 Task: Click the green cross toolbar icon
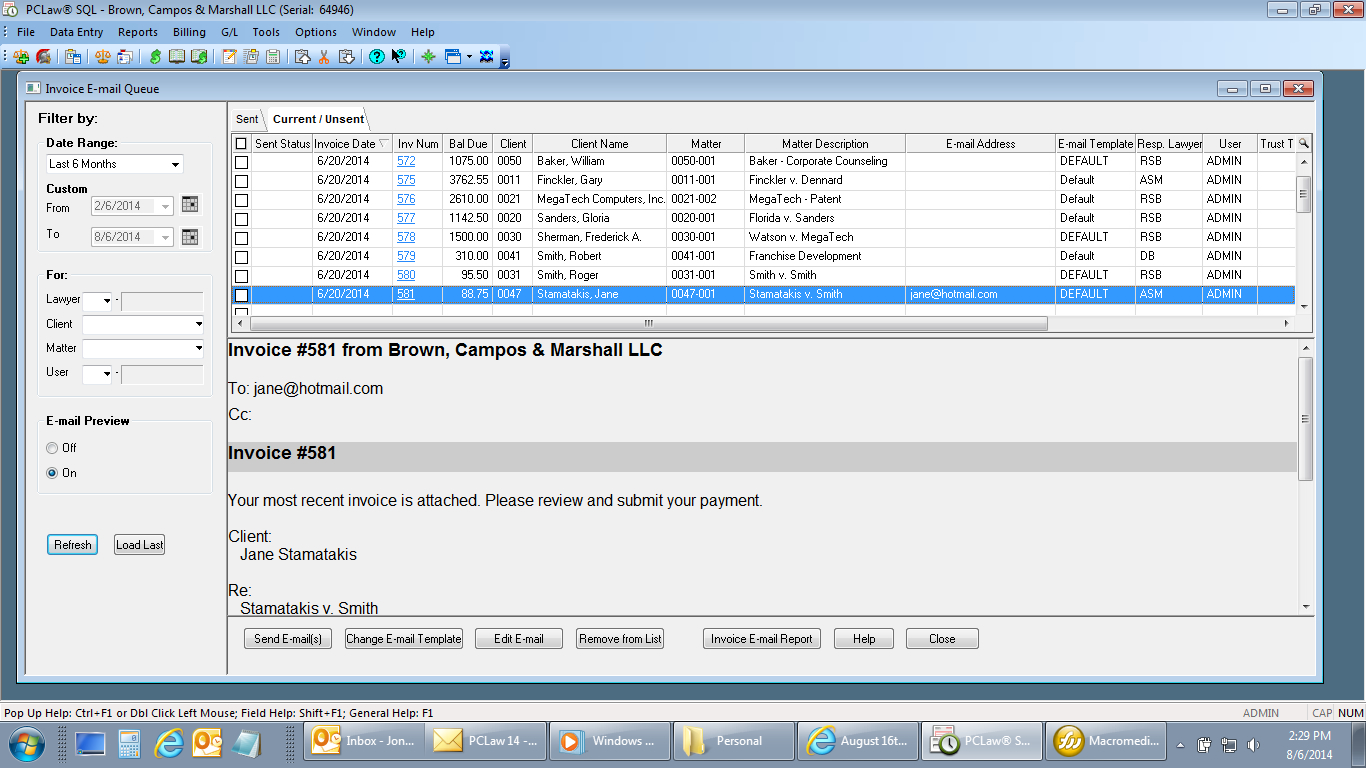pos(428,57)
